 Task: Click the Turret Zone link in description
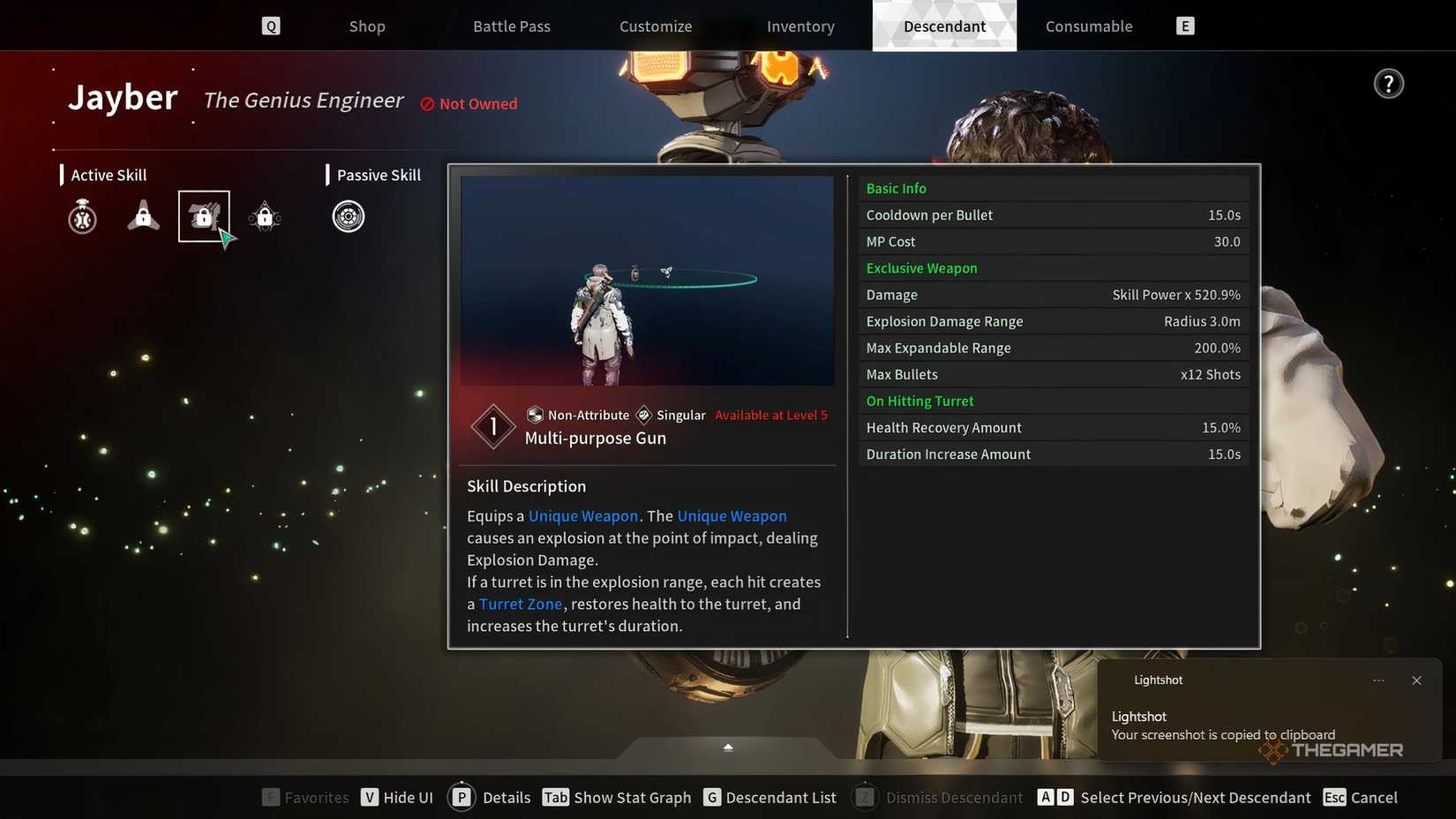(521, 605)
